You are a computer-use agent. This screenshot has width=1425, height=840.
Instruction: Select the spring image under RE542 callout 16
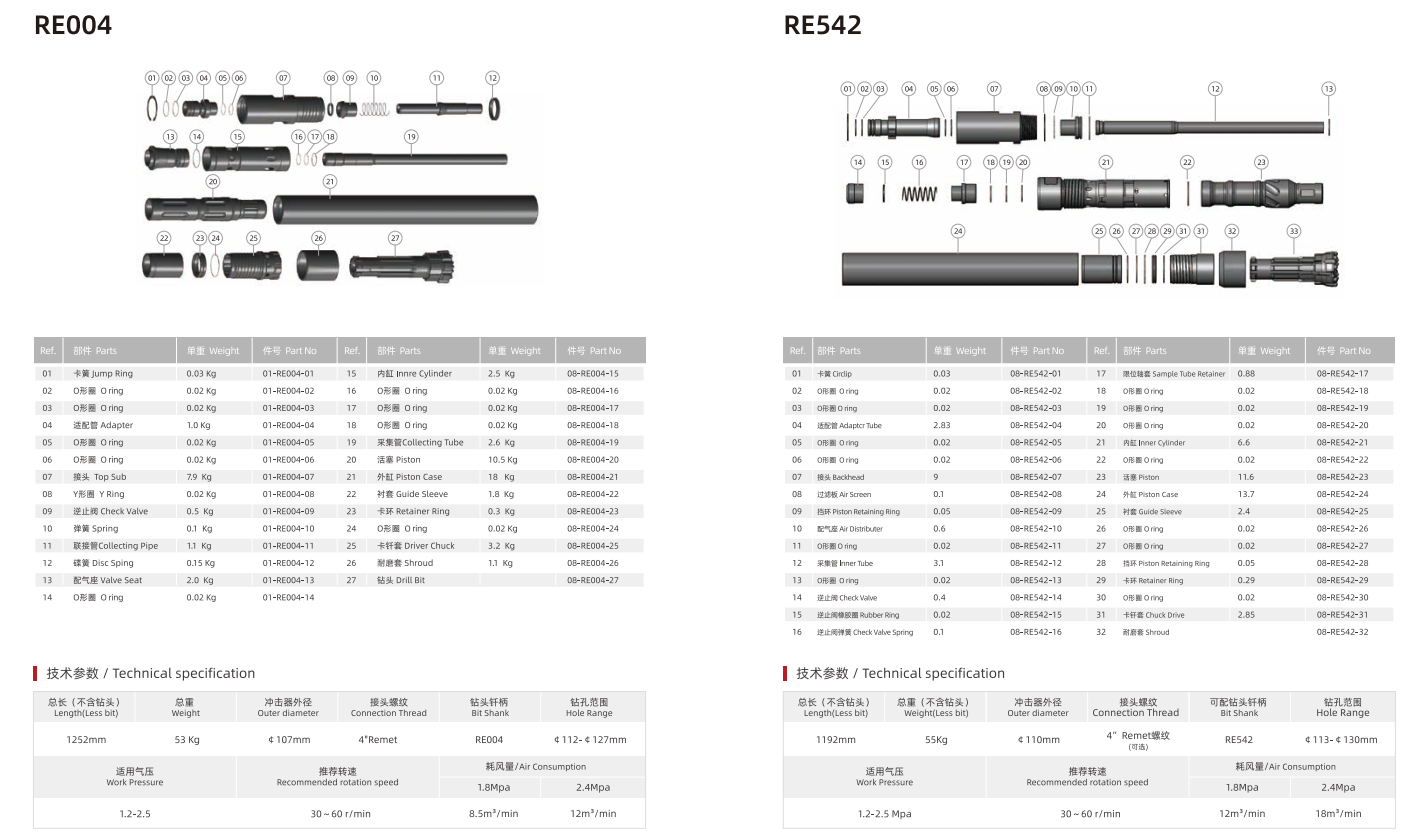(x=919, y=193)
